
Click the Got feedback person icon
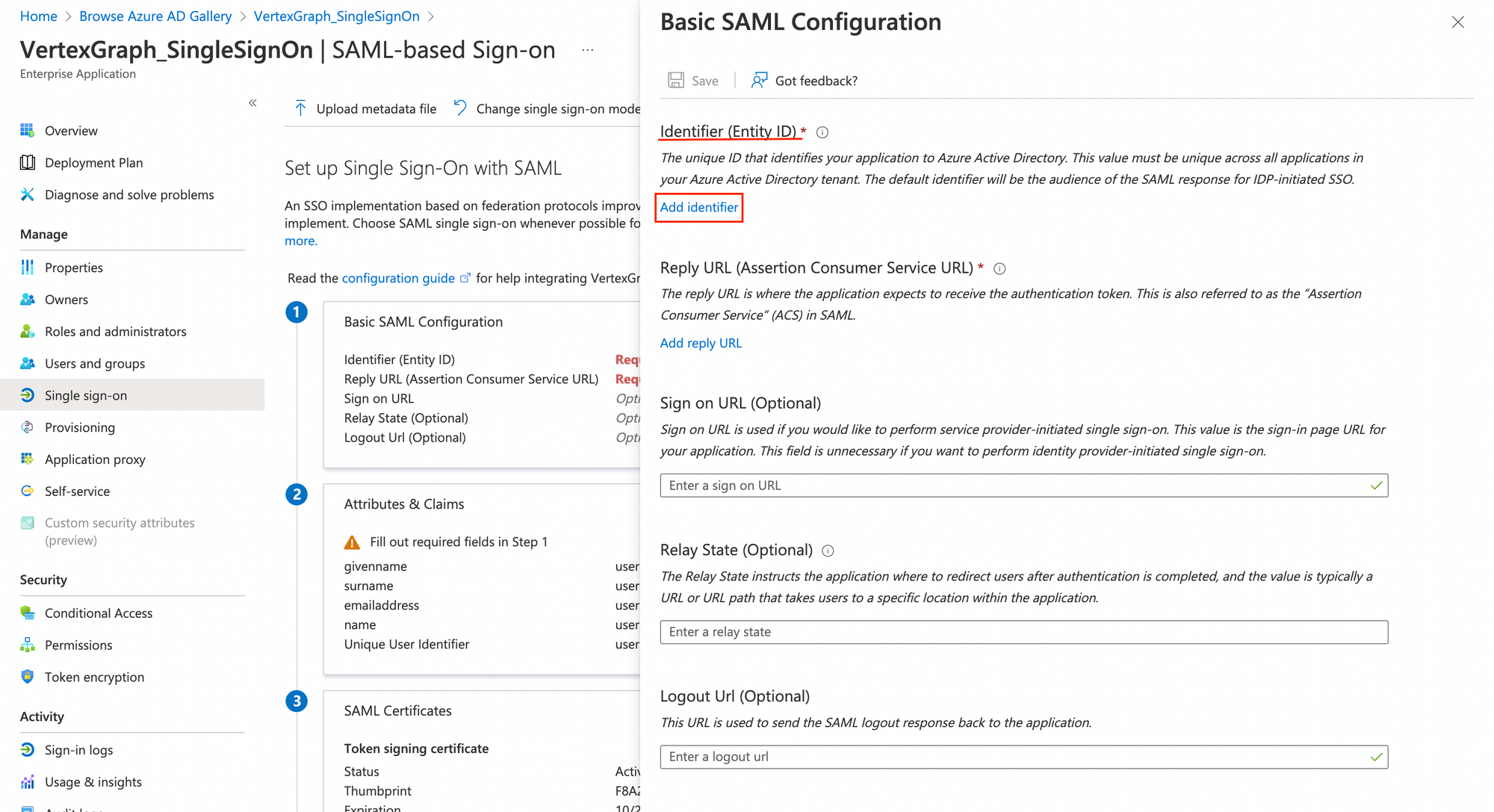tap(759, 80)
